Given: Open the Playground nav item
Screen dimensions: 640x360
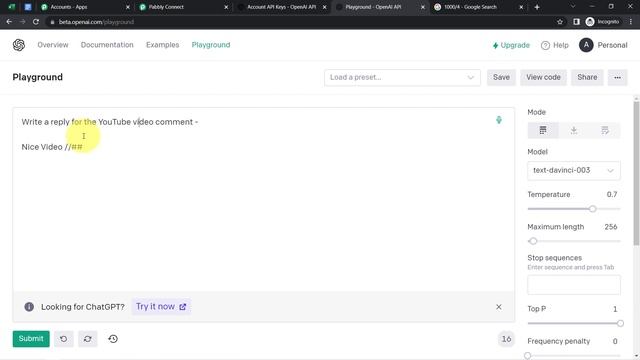Looking at the screenshot, I should click(211, 45).
